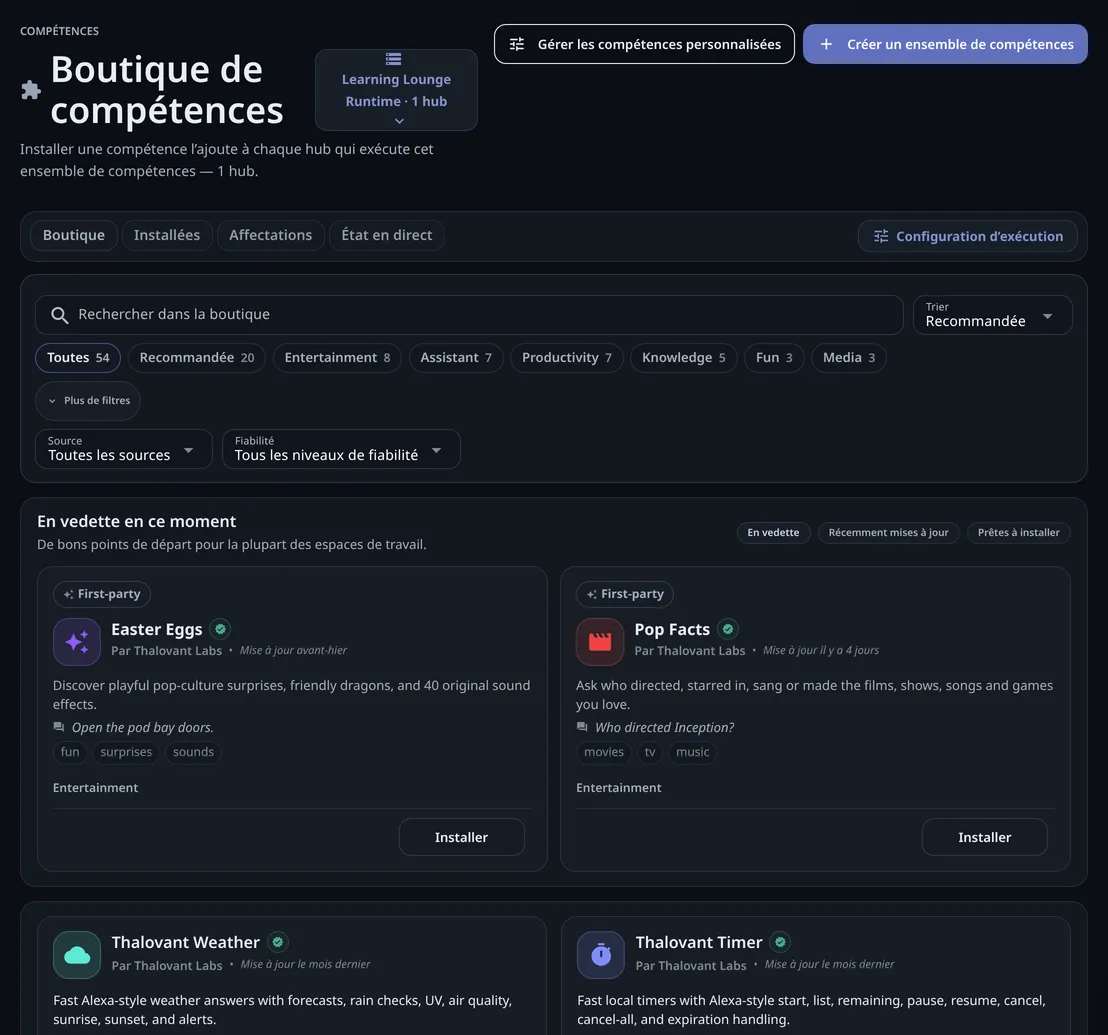The image size is (1108, 1035).
Task: Open the Source Toutes les sources dropdown
Action: (x=124, y=449)
